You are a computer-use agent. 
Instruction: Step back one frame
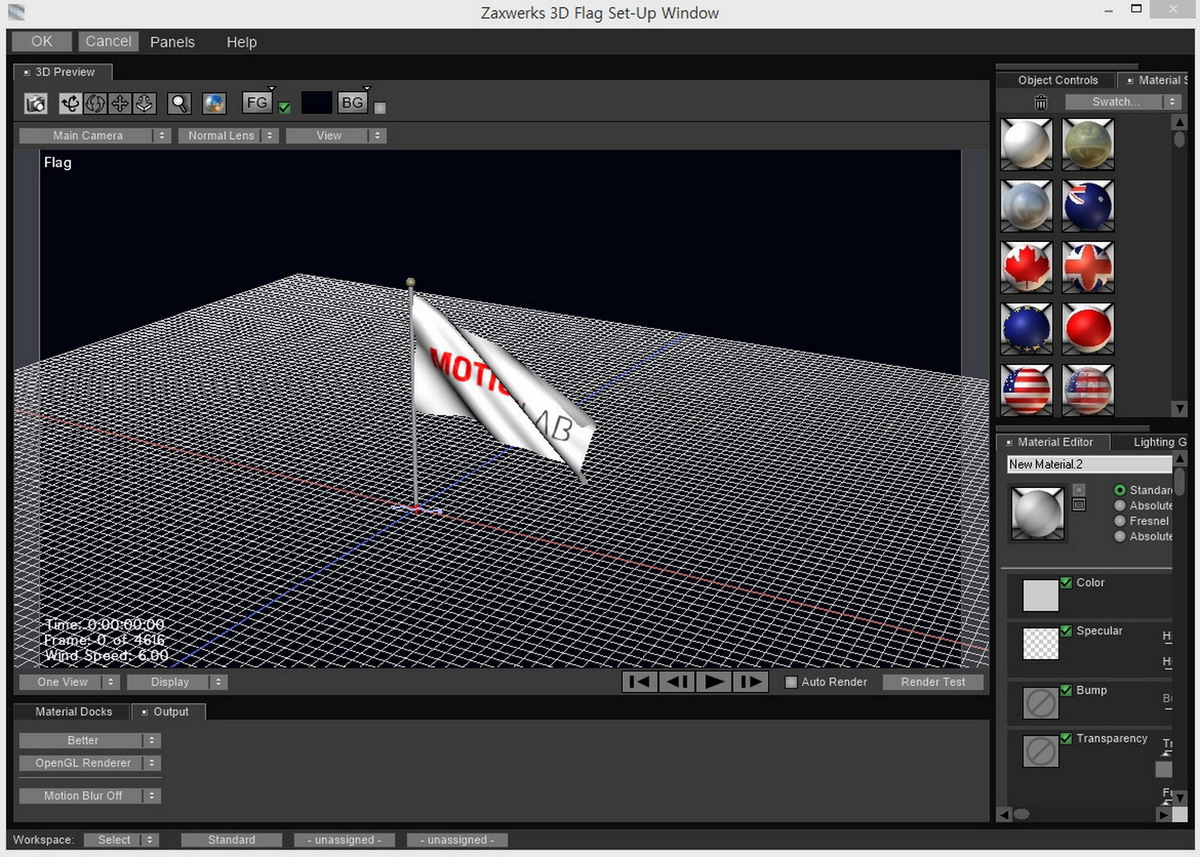(x=677, y=682)
